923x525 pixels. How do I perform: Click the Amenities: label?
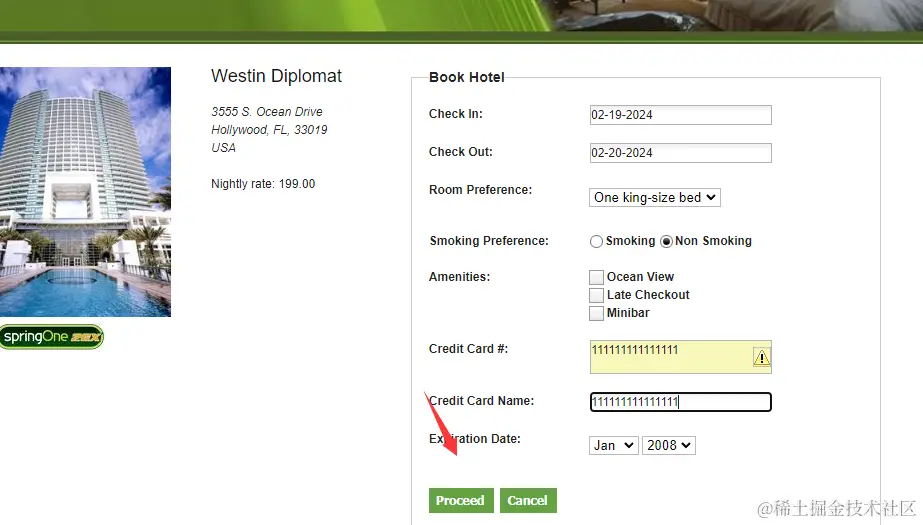pos(459,277)
